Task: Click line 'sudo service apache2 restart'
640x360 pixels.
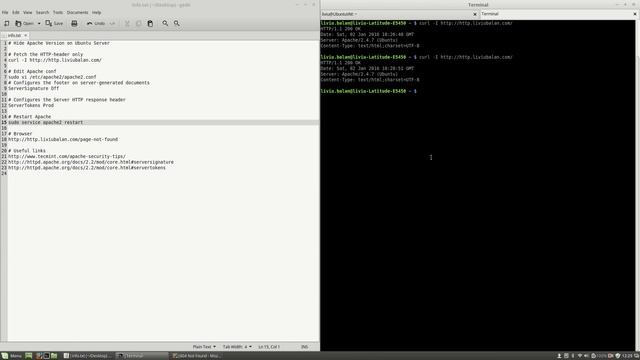Action: click(x=45, y=122)
